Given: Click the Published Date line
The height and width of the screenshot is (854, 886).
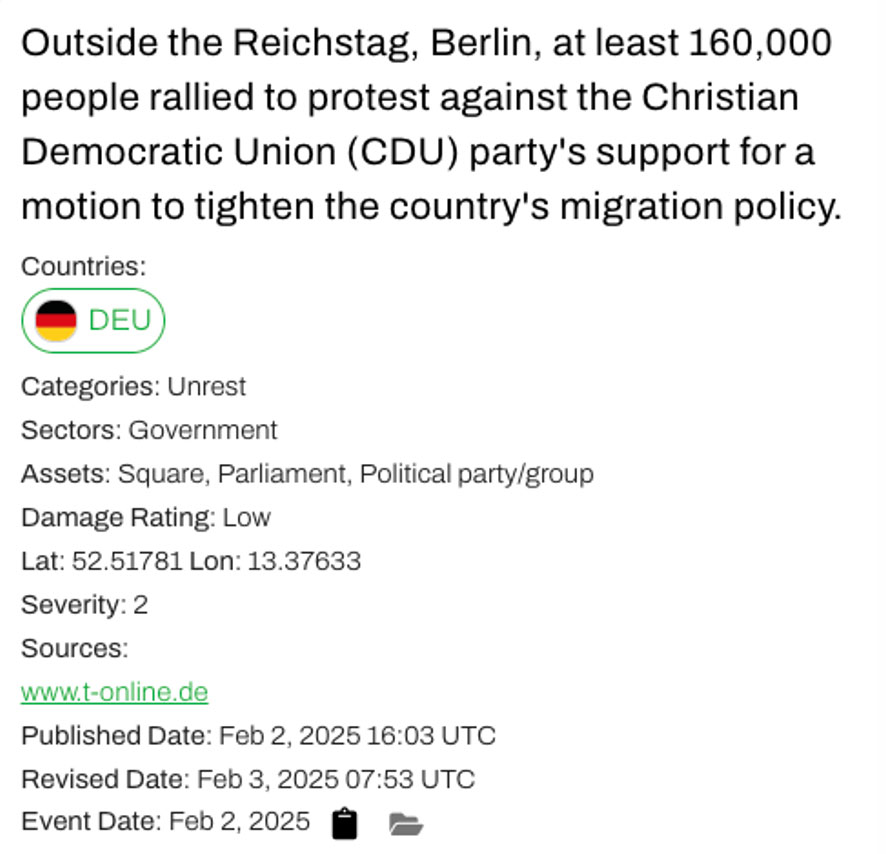Looking at the screenshot, I should pyautogui.click(x=258, y=736).
